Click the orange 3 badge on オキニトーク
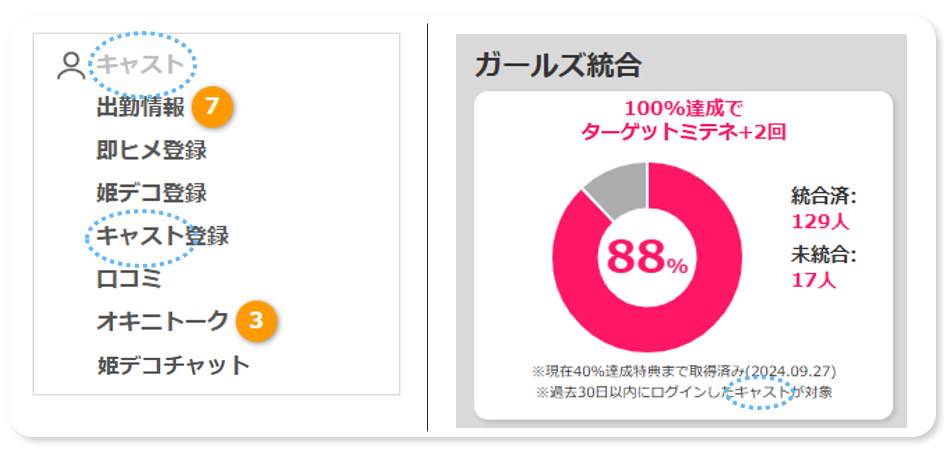Viewport: 944px width, 452px height. point(256,321)
